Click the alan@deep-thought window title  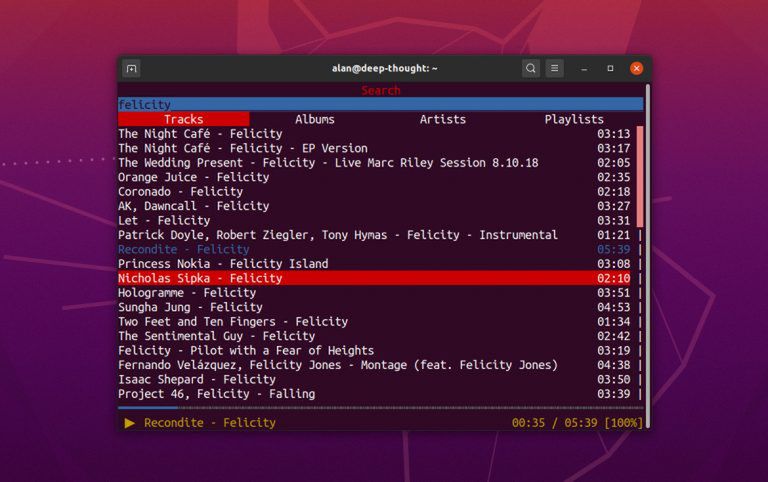pyautogui.click(x=384, y=69)
